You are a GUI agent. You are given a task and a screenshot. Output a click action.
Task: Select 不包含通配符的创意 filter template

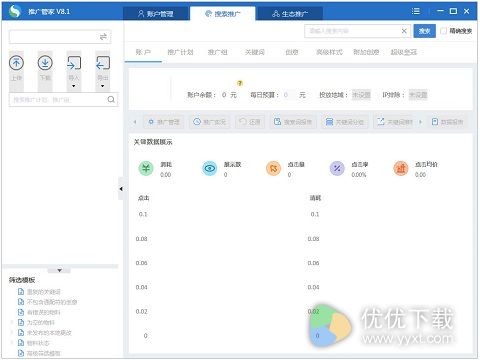52,302
